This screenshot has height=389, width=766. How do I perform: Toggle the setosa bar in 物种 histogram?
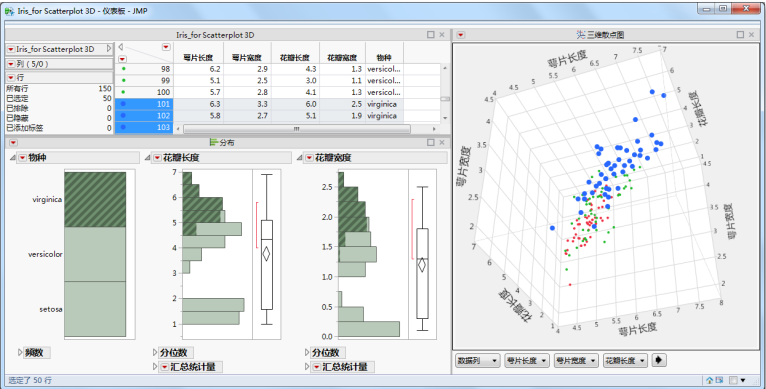pyautogui.click(x=95, y=309)
